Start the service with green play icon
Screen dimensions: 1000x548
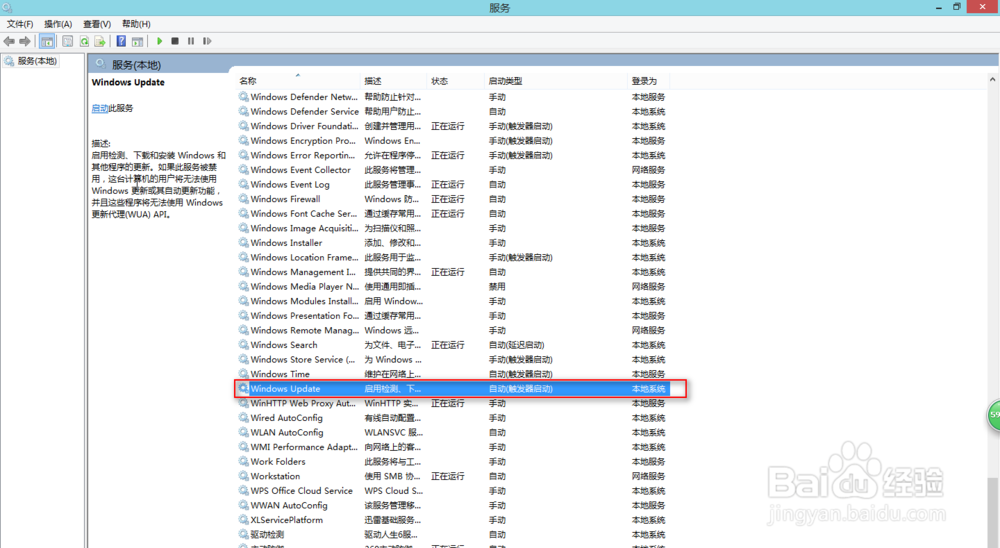click(159, 41)
